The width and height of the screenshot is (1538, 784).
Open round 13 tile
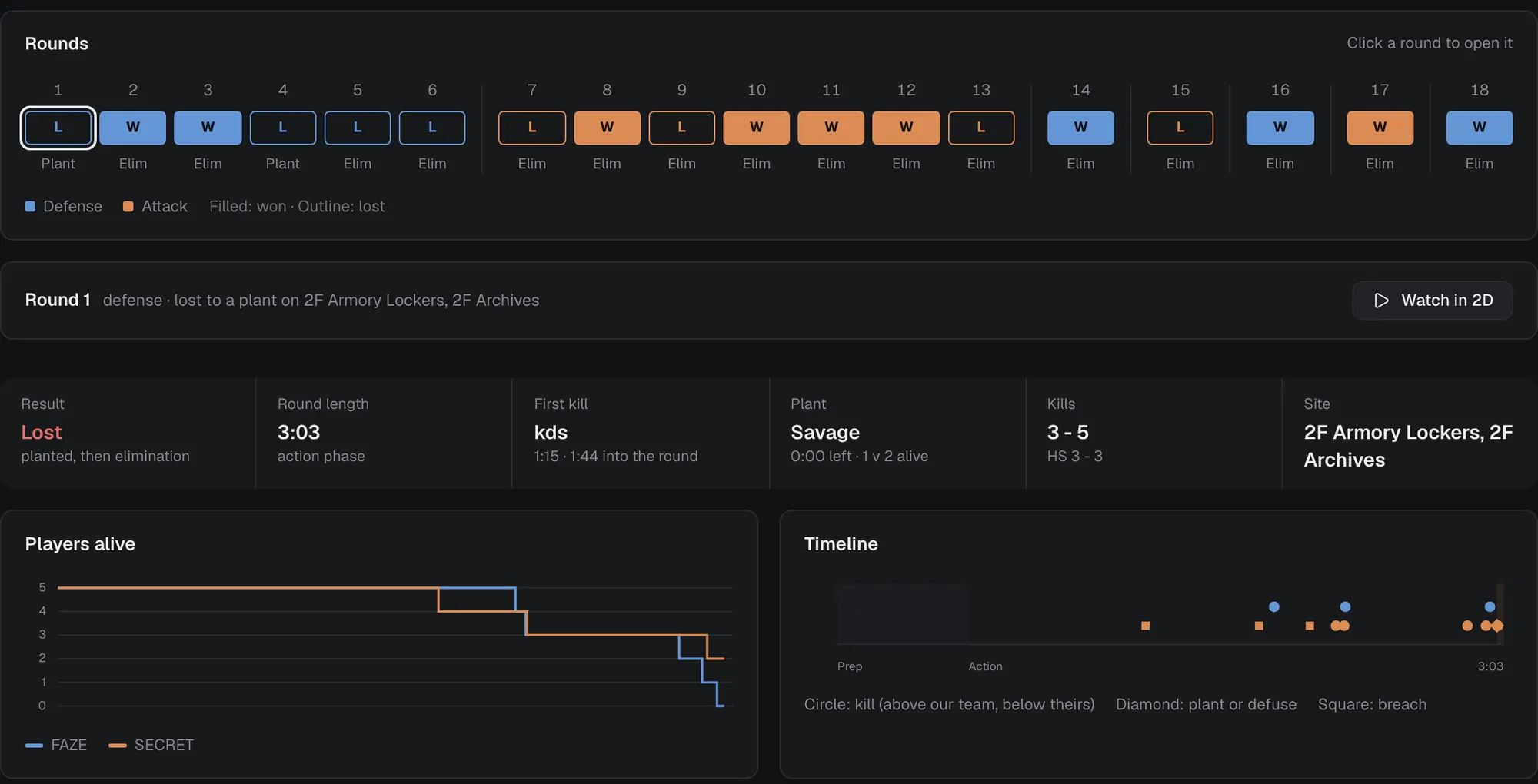(x=981, y=128)
